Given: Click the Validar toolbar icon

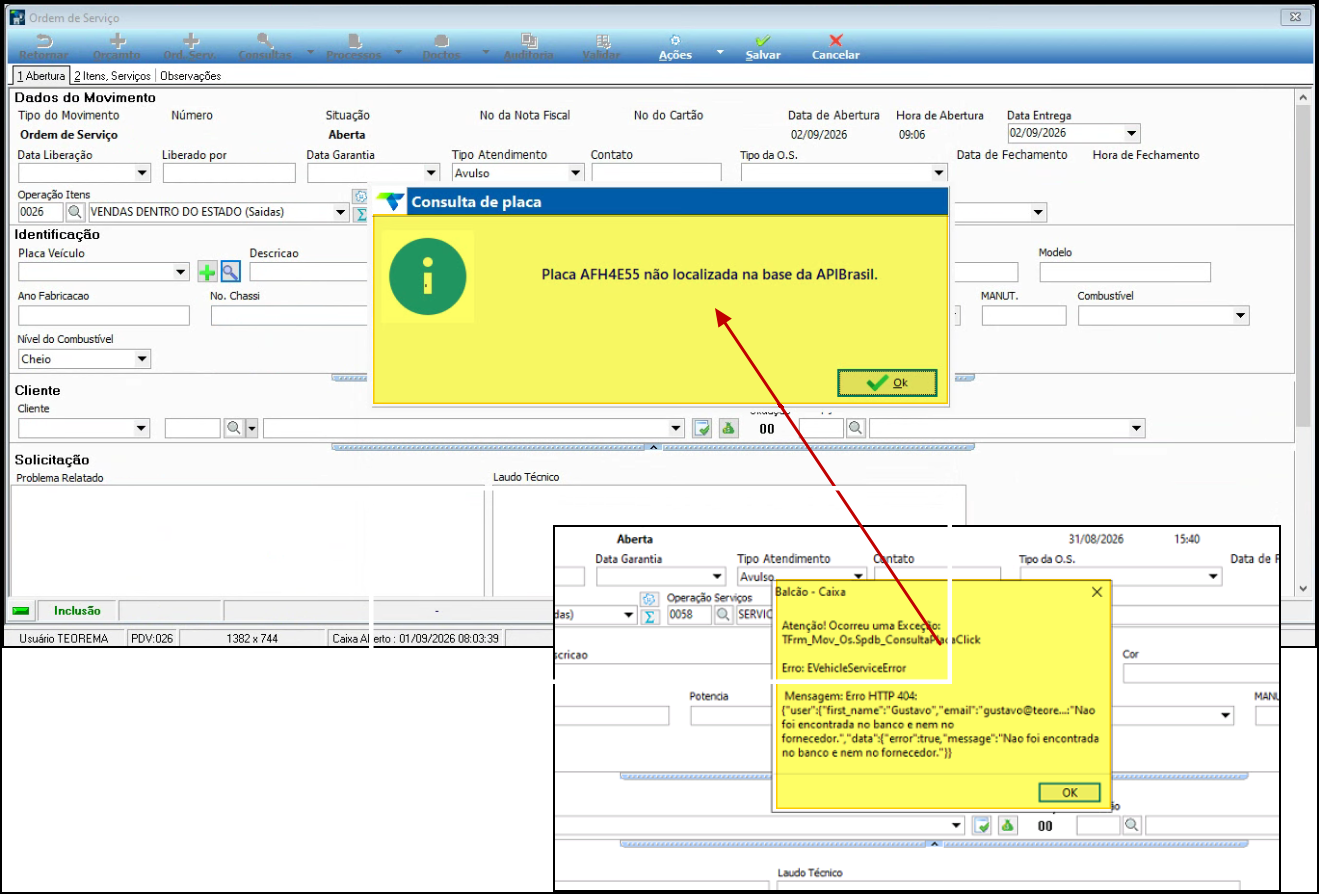Looking at the screenshot, I should [x=603, y=41].
